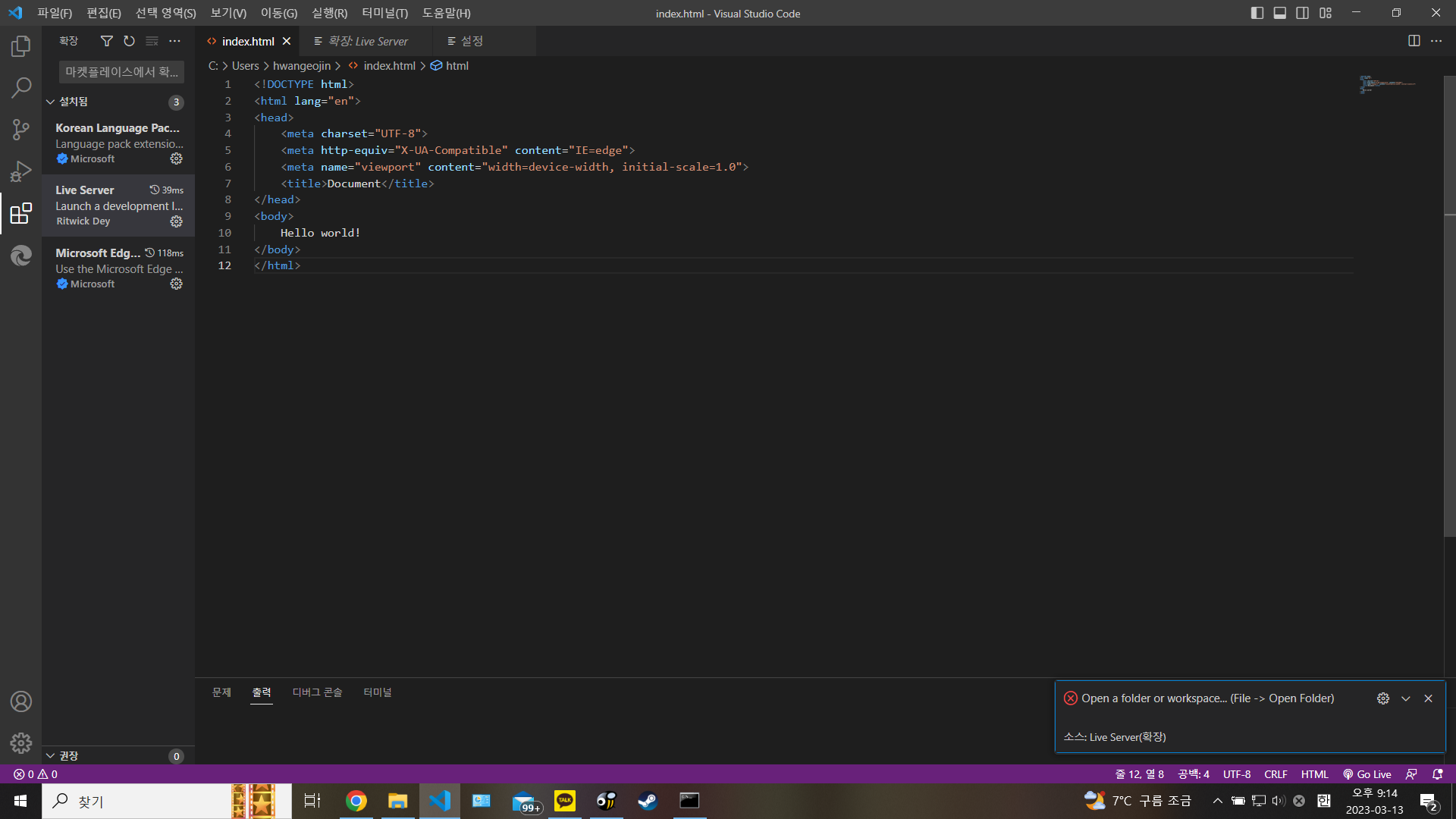Click the editor minimap preview
Screen dimensions: 1456x819
(1387, 84)
